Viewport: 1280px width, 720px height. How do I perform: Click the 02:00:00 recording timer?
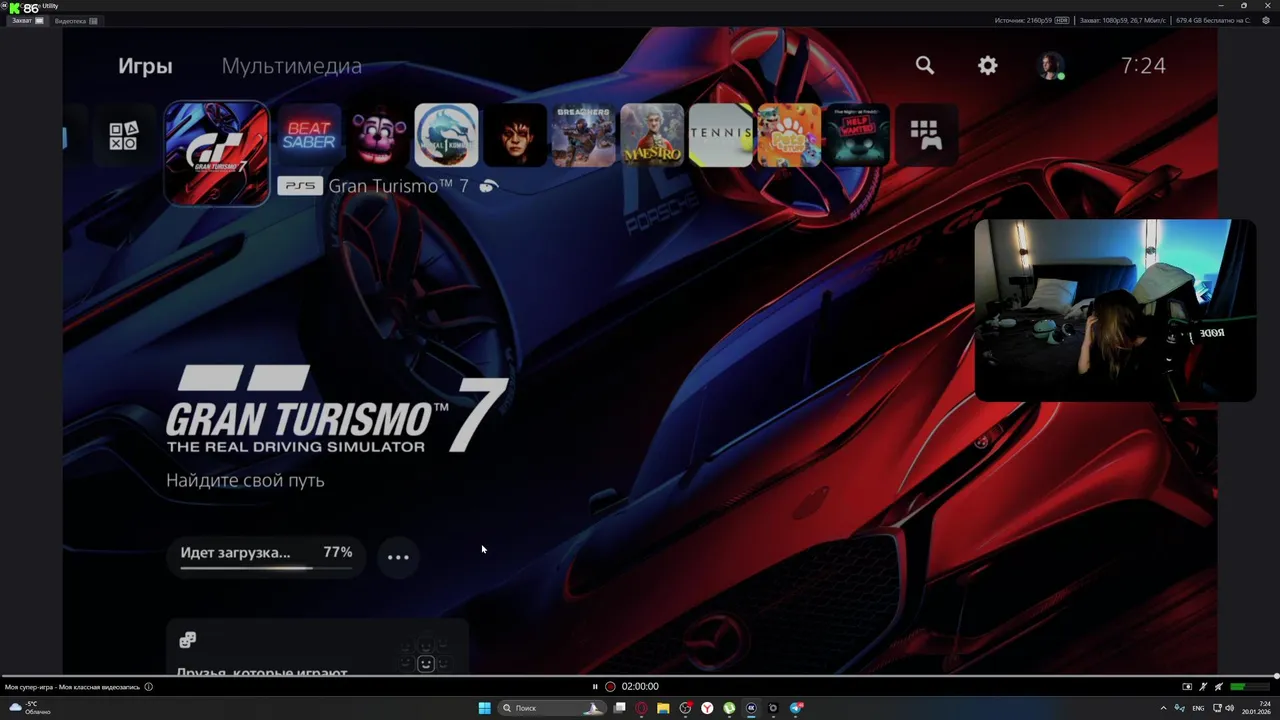coord(640,686)
